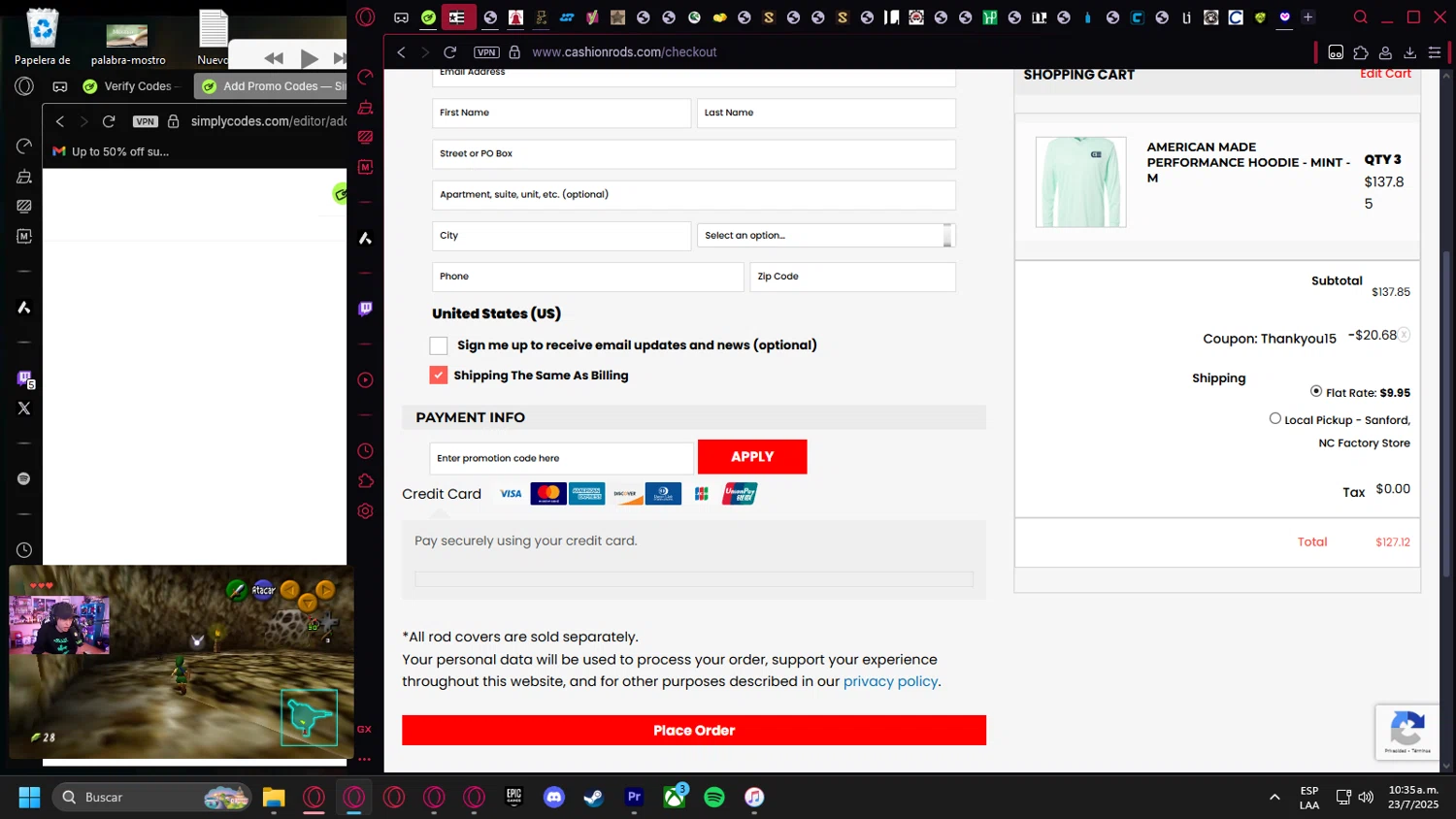
Task: Open Spotify from taskbar
Action: click(714, 798)
